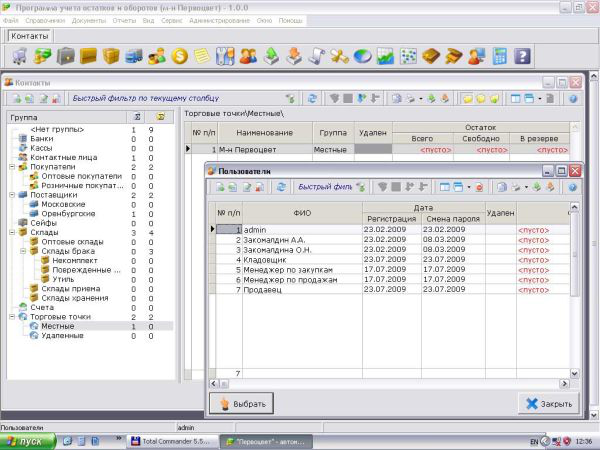
Task: Open print dropdown arrow in Пользователи toolbar
Action: pyautogui.click(x=526, y=187)
